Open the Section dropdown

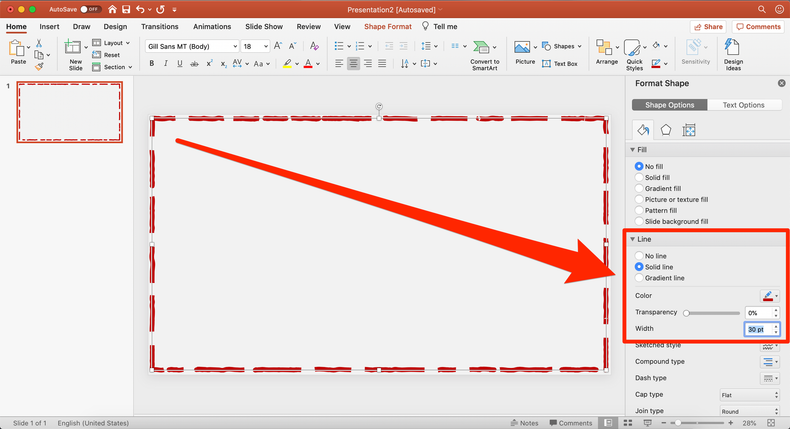[x=112, y=67]
